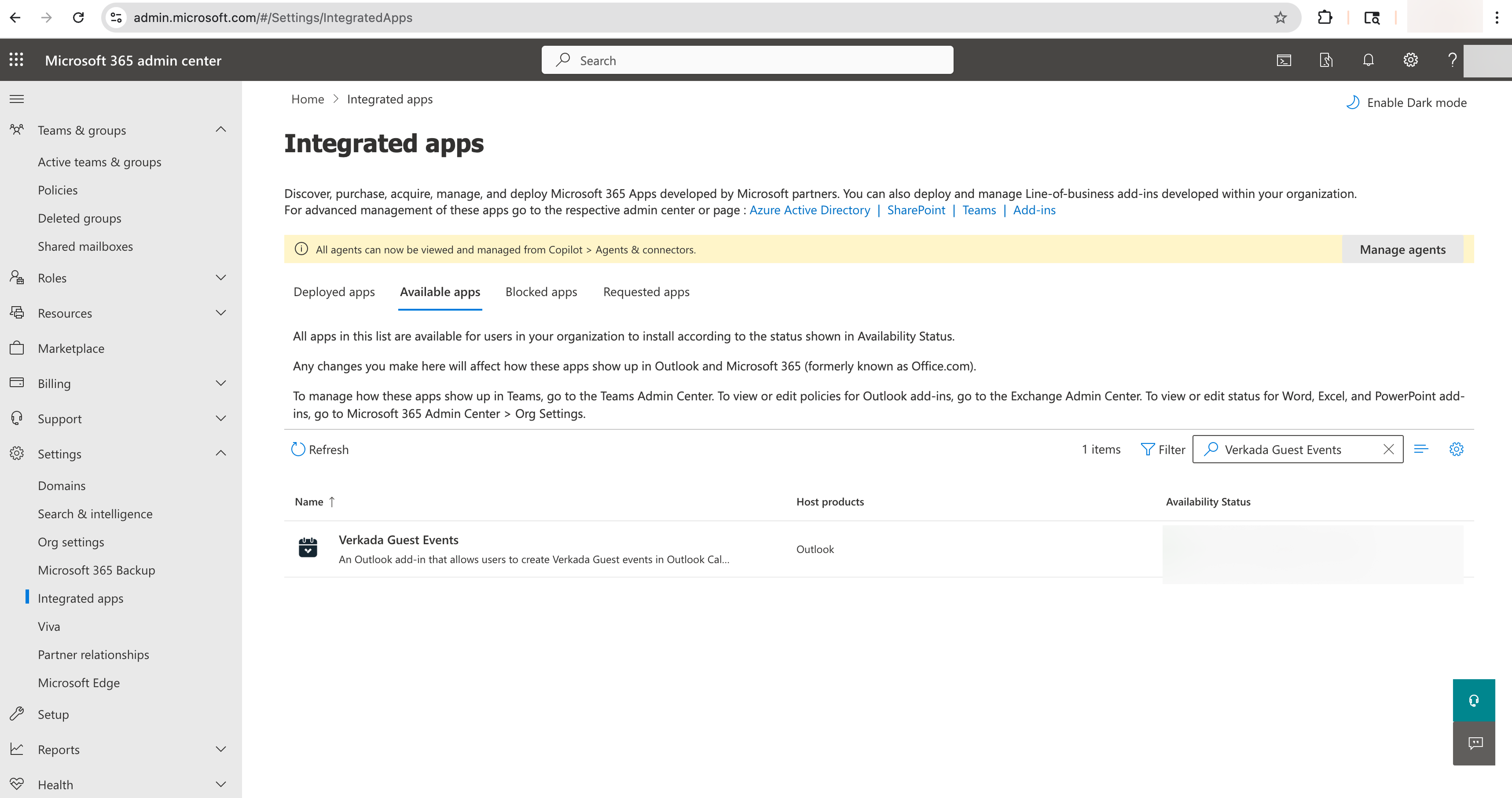Switch to the Deployed apps tab

[334, 292]
